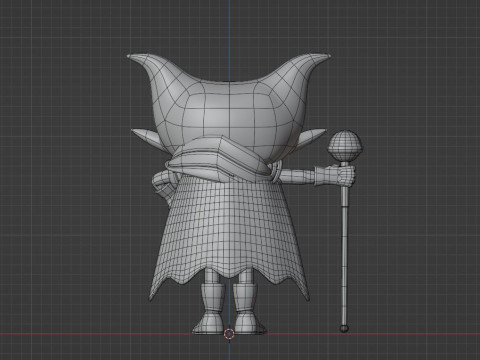
Task: Click the outstretched arm holding the staff
Action: tap(298, 176)
